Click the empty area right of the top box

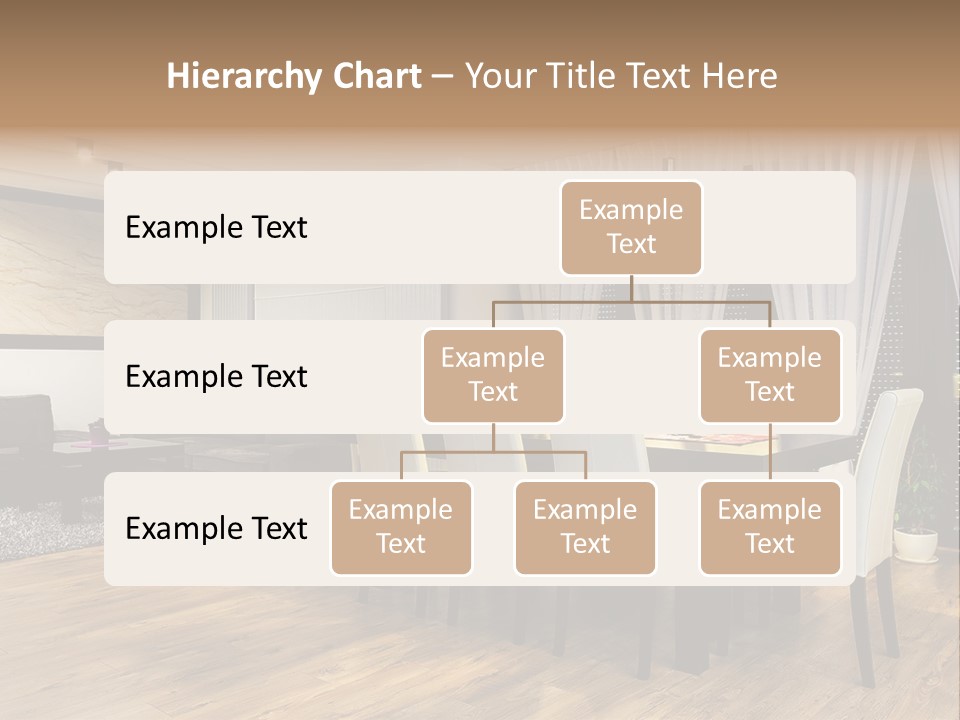[x=780, y=227]
